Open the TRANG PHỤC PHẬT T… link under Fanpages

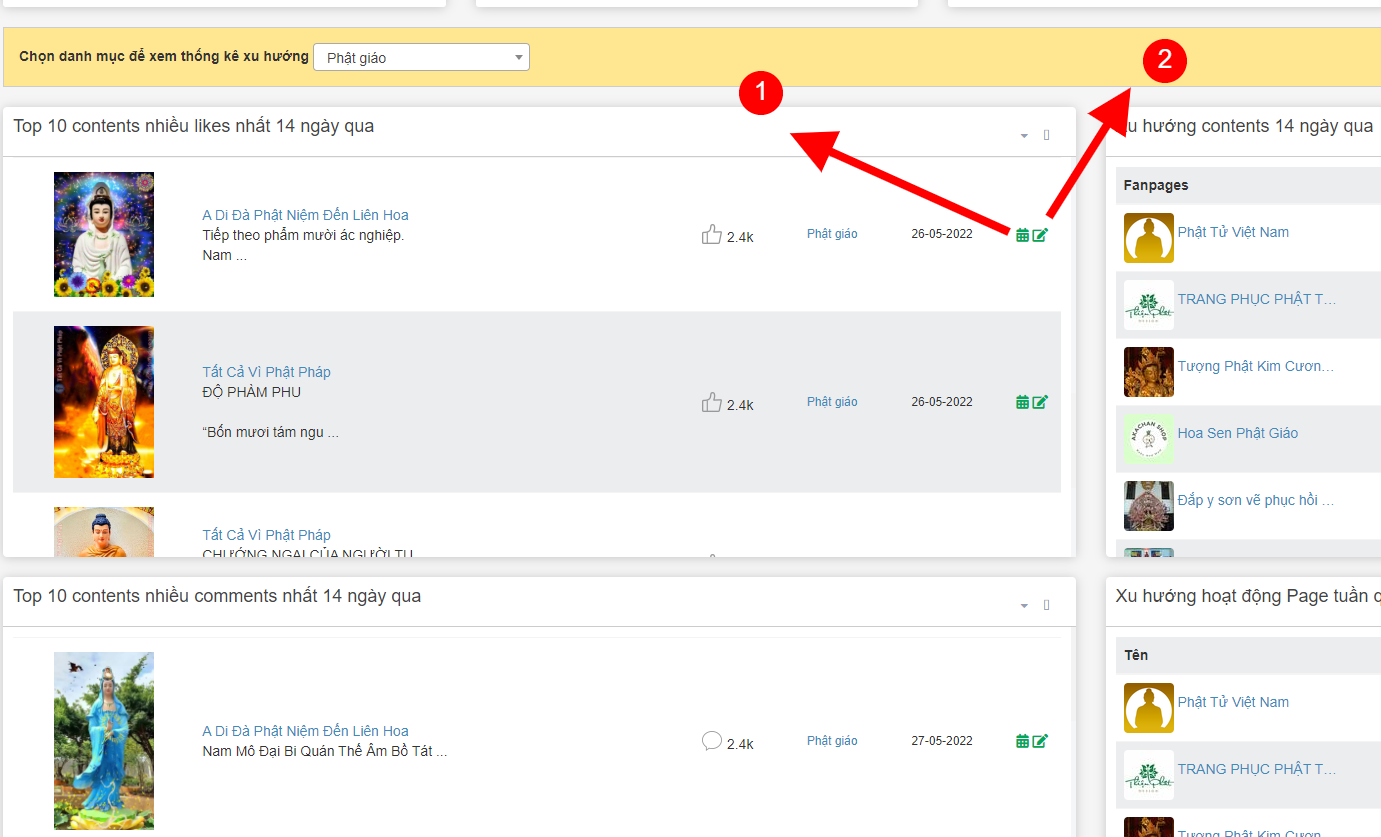(x=1257, y=299)
